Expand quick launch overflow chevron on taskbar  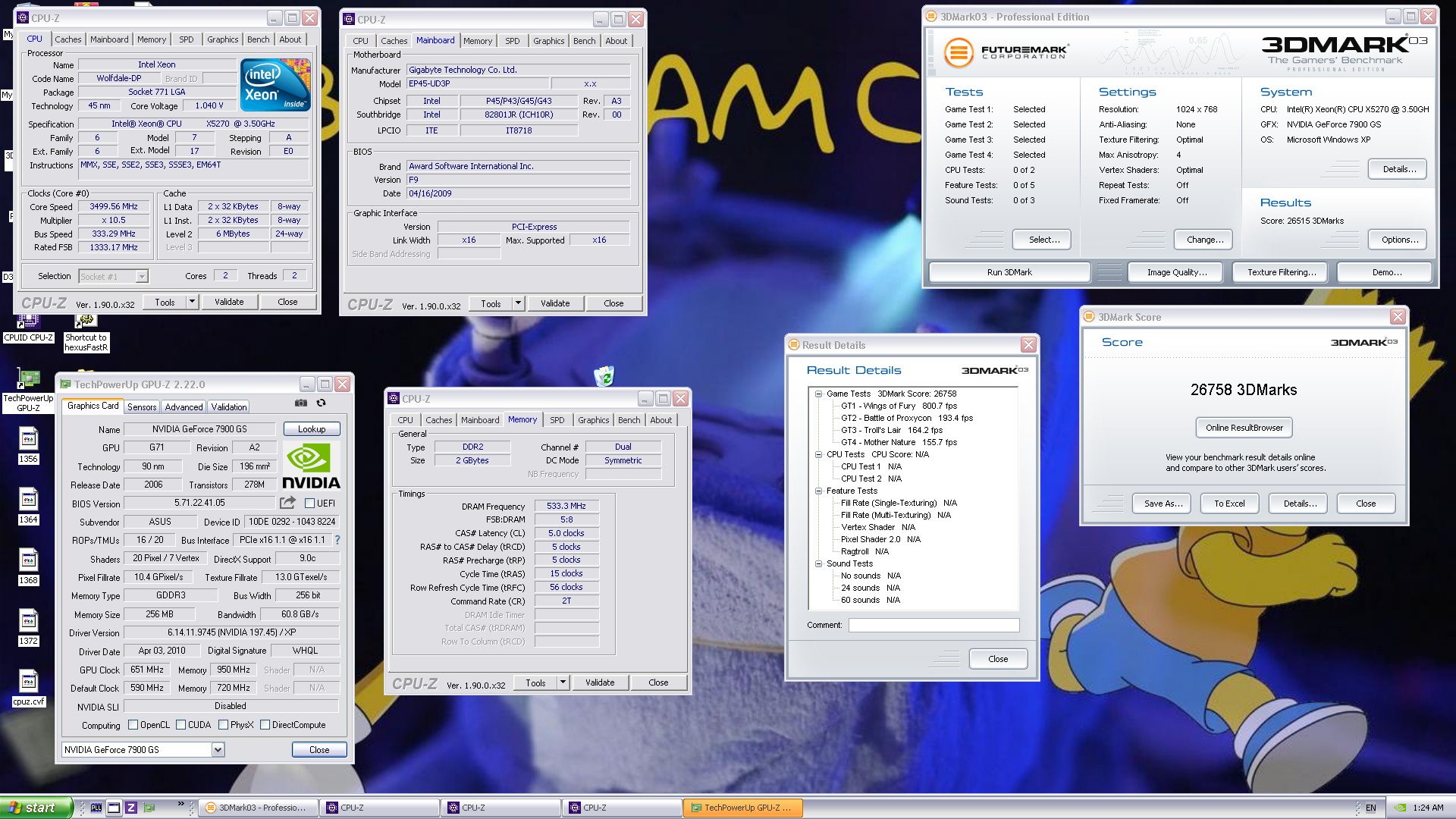tap(181, 804)
